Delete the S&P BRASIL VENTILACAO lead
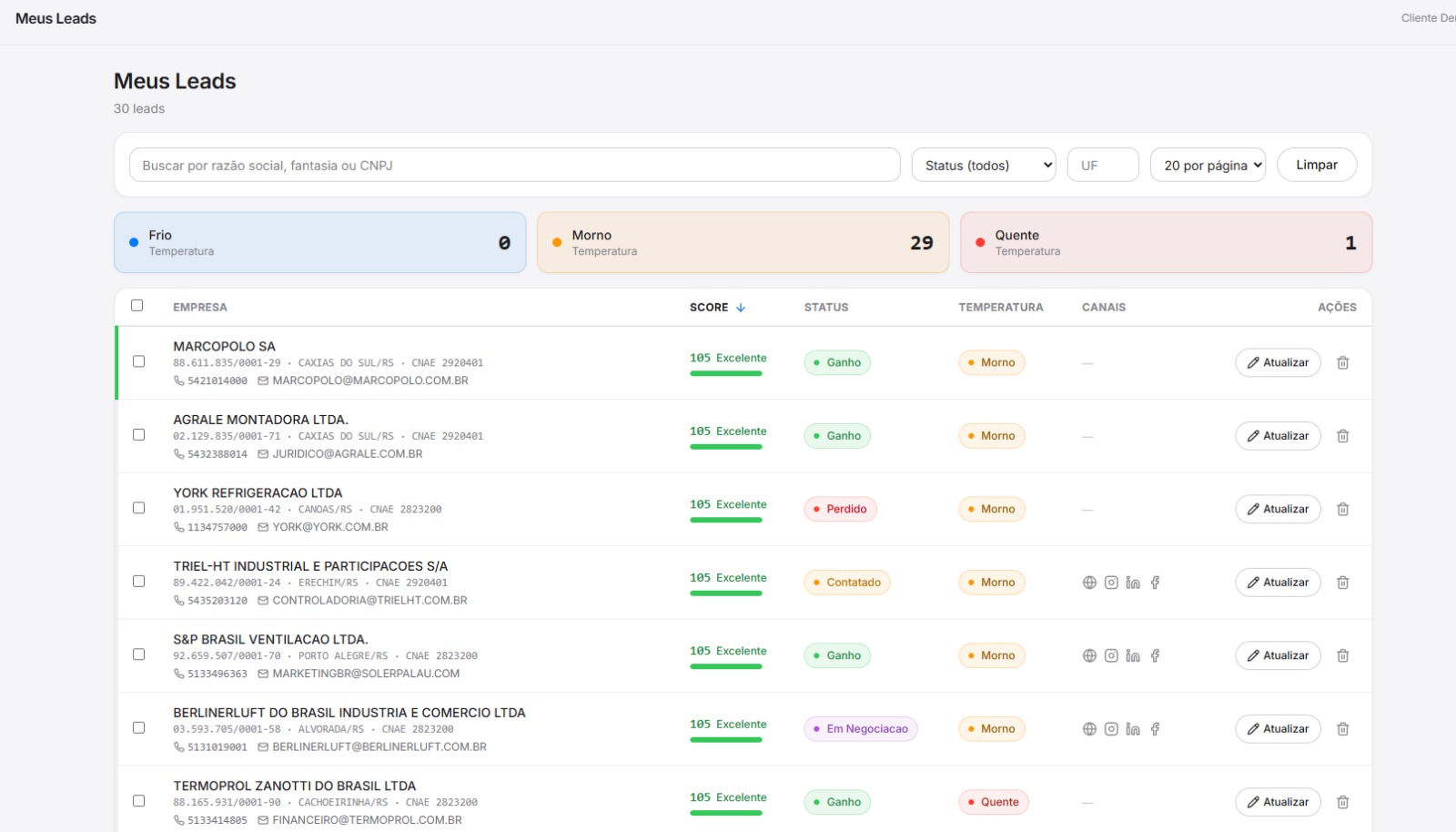The width and height of the screenshot is (1456, 832). (1342, 655)
